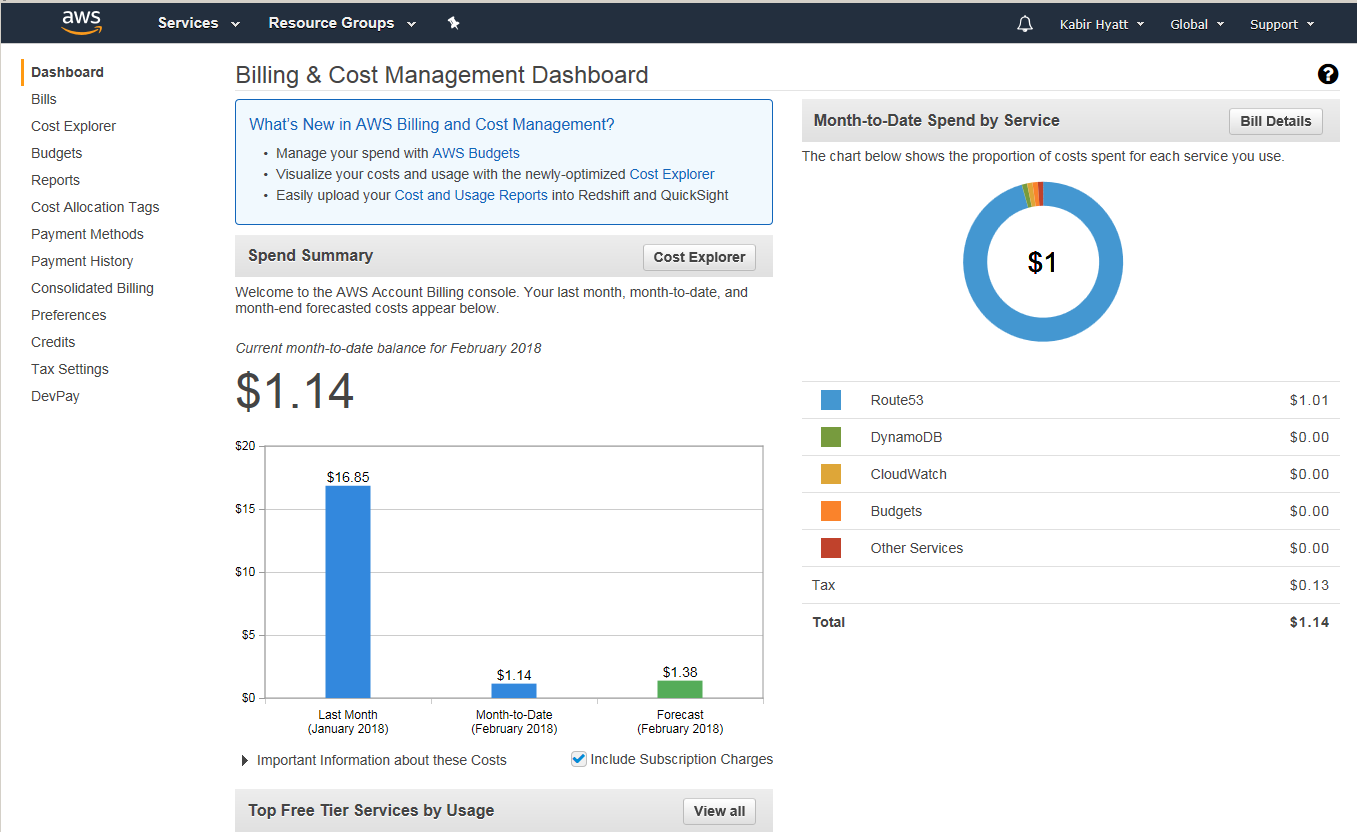Click the $1 donut chart center value
Image resolution: width=1357 pixels, height=832 pixels.
click(1042, 262)
